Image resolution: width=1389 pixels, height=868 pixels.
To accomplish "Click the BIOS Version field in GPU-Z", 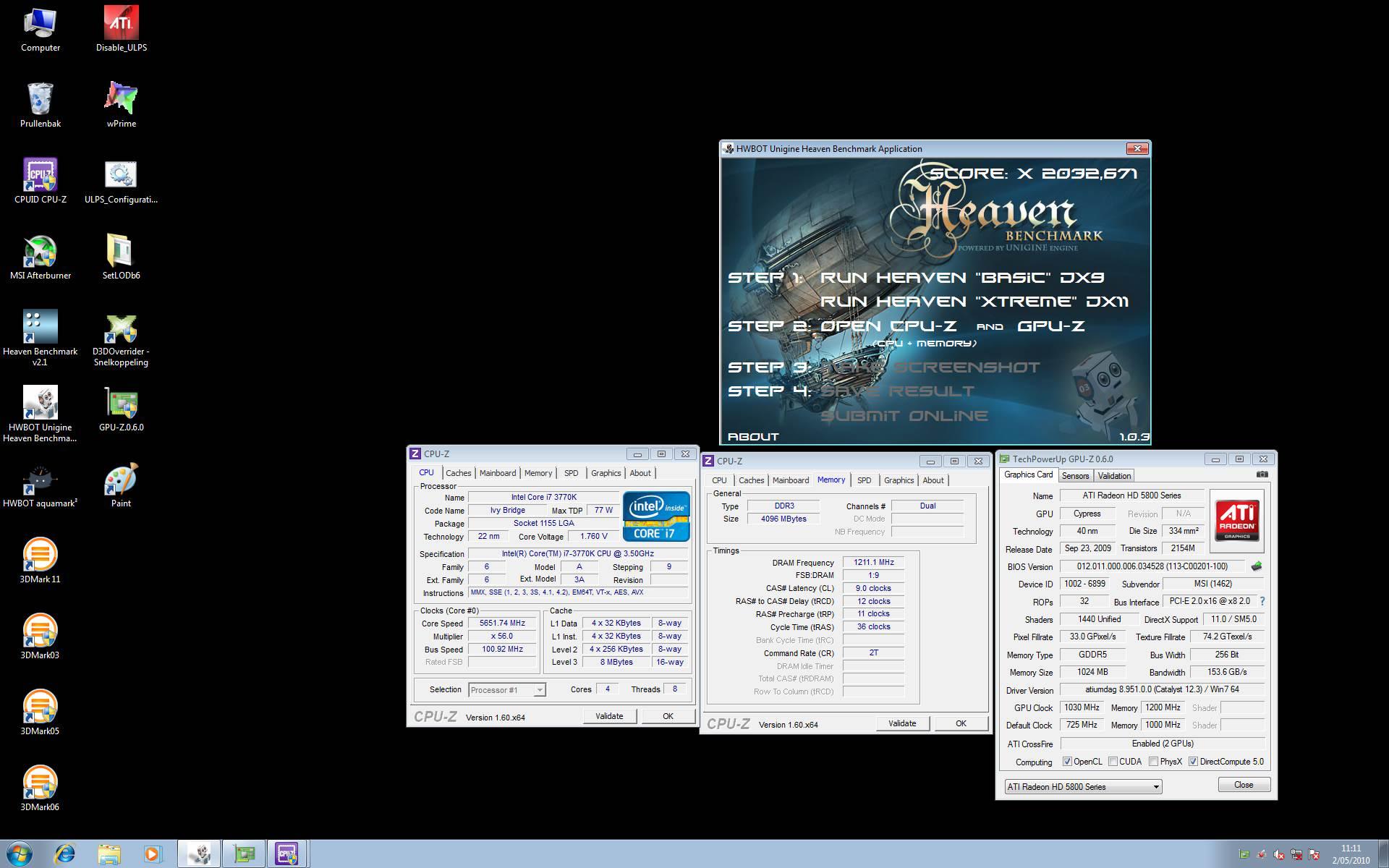I will 1153,566.
